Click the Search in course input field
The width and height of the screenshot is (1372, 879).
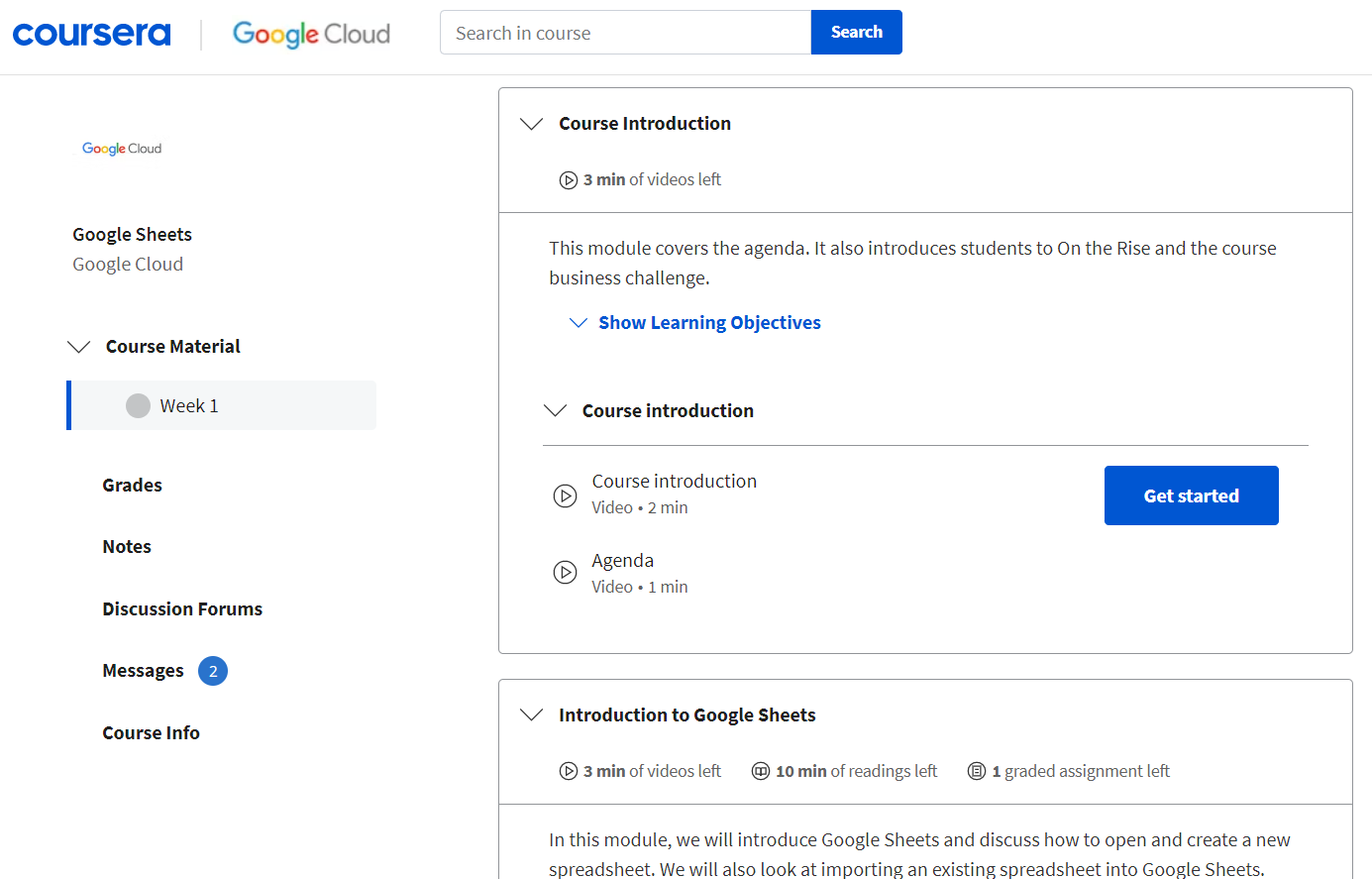[x=624, y=32]
